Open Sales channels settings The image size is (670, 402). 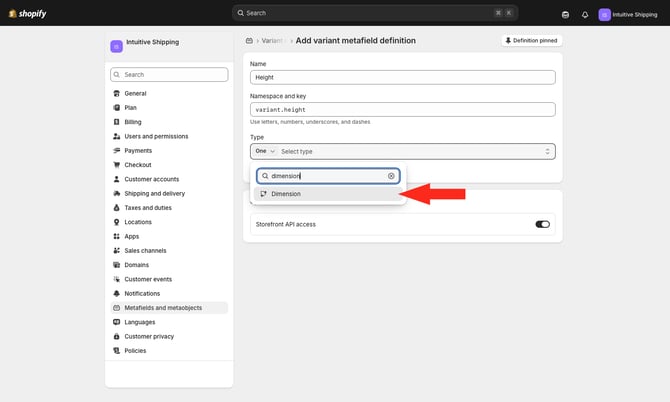click(145, 251)
